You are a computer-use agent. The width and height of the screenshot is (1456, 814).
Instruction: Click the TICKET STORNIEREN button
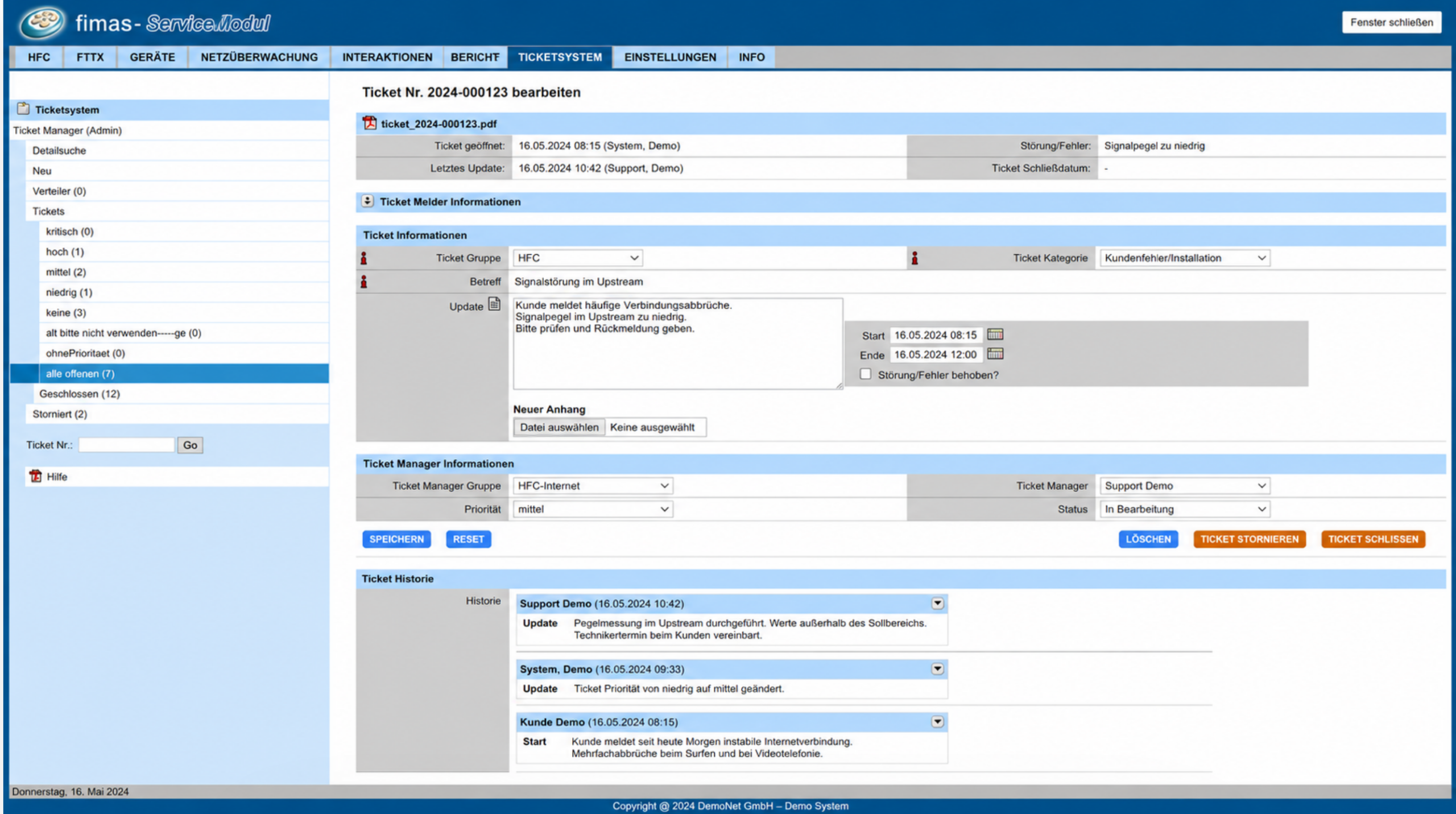1250,539
